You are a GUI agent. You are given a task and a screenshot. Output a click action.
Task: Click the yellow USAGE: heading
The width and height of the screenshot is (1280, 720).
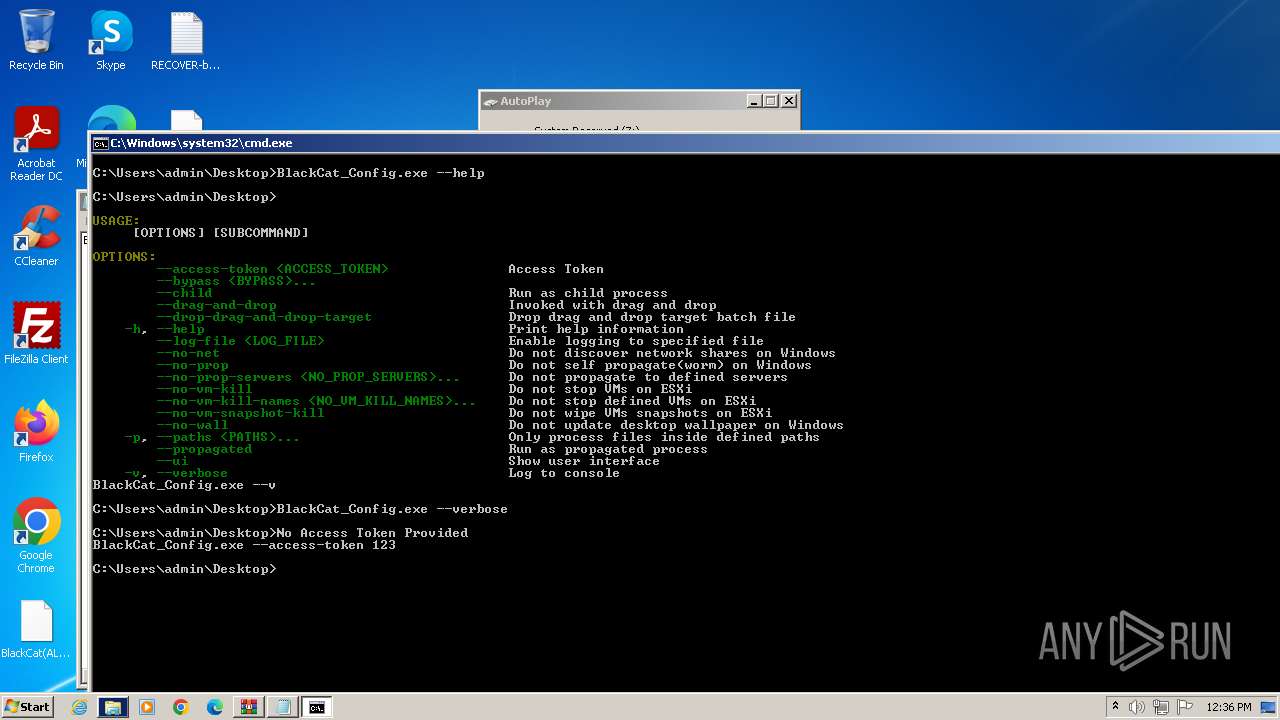point(116,221)
